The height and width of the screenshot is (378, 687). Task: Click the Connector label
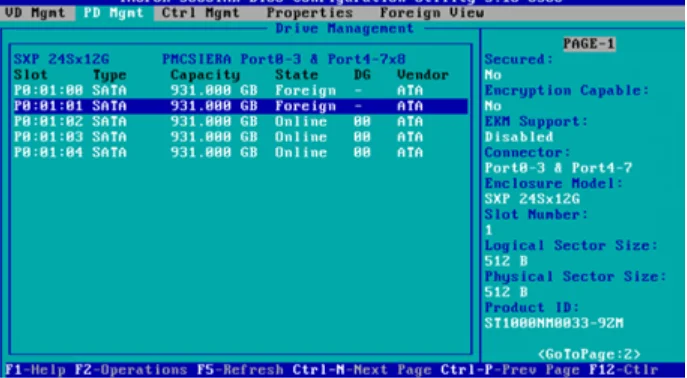[528, 152]
